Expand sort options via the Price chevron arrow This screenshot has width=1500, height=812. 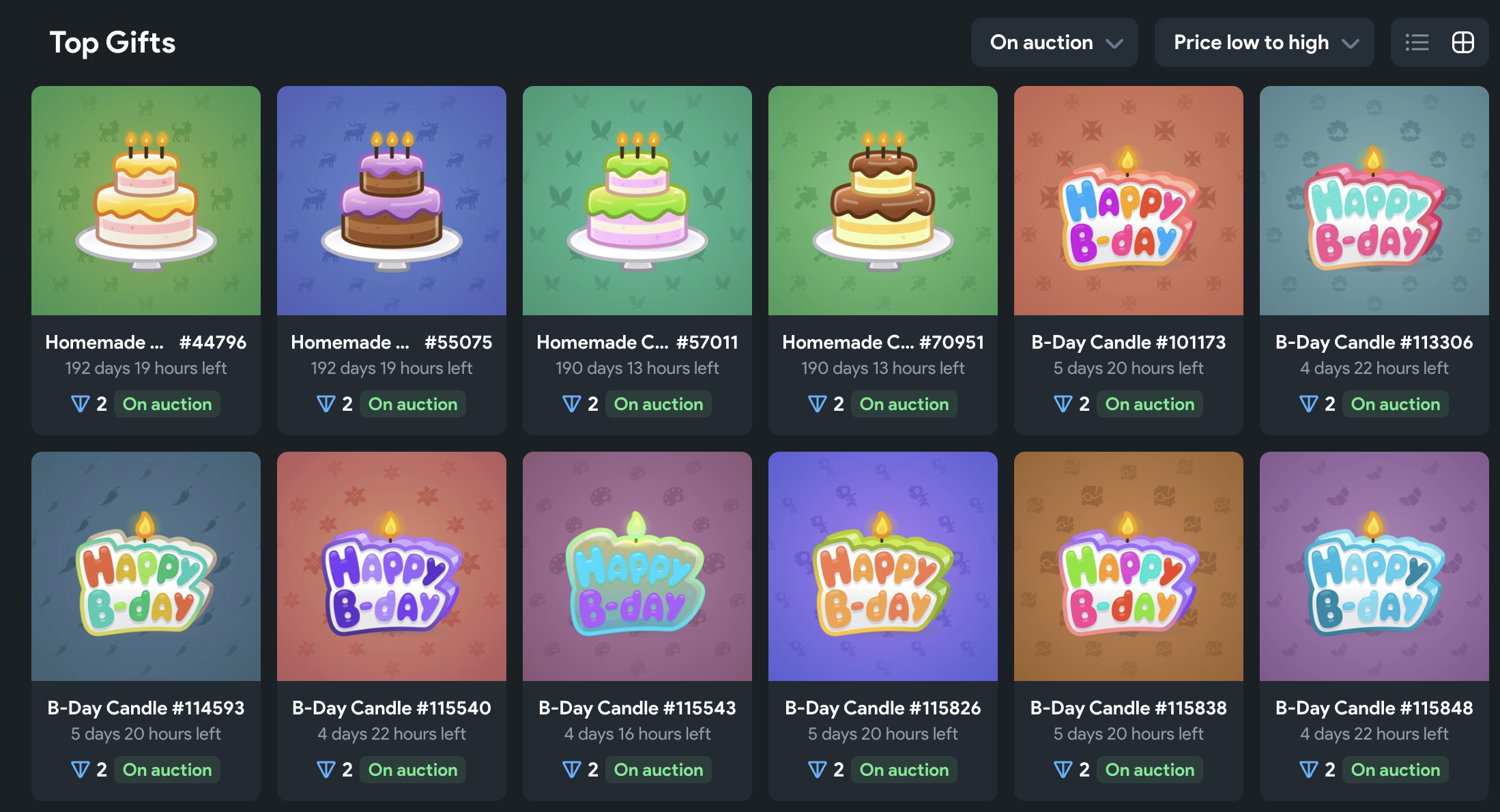[1350, 44]
